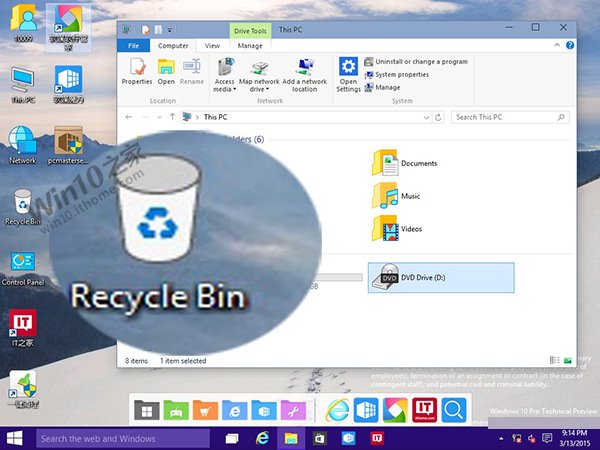Click the magnifier search icon in dock
Image resolution: width=600 pixels, height=450 pixels.
coord(454,409)
